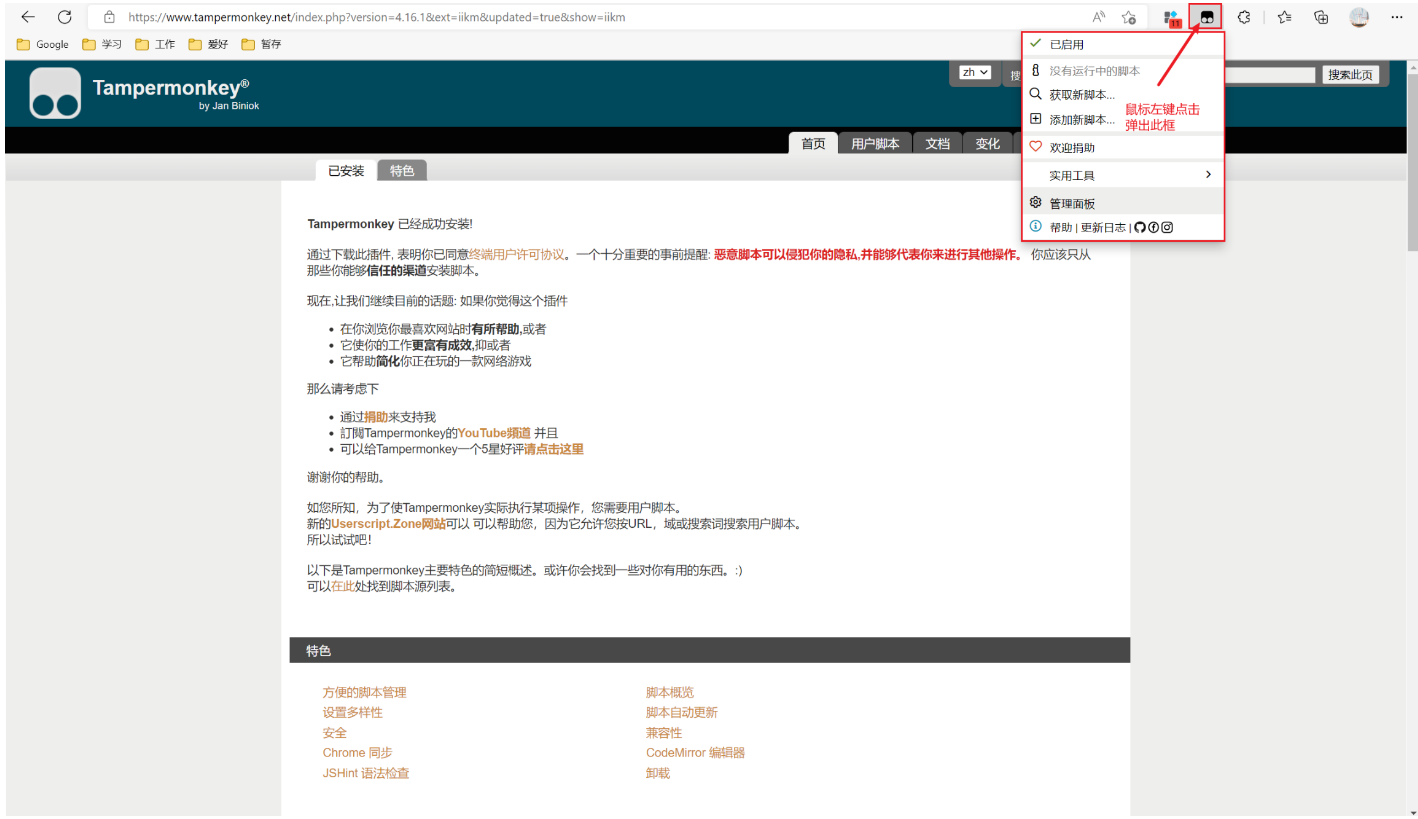Open the 终端用户许可协议 link

point(516,254)
